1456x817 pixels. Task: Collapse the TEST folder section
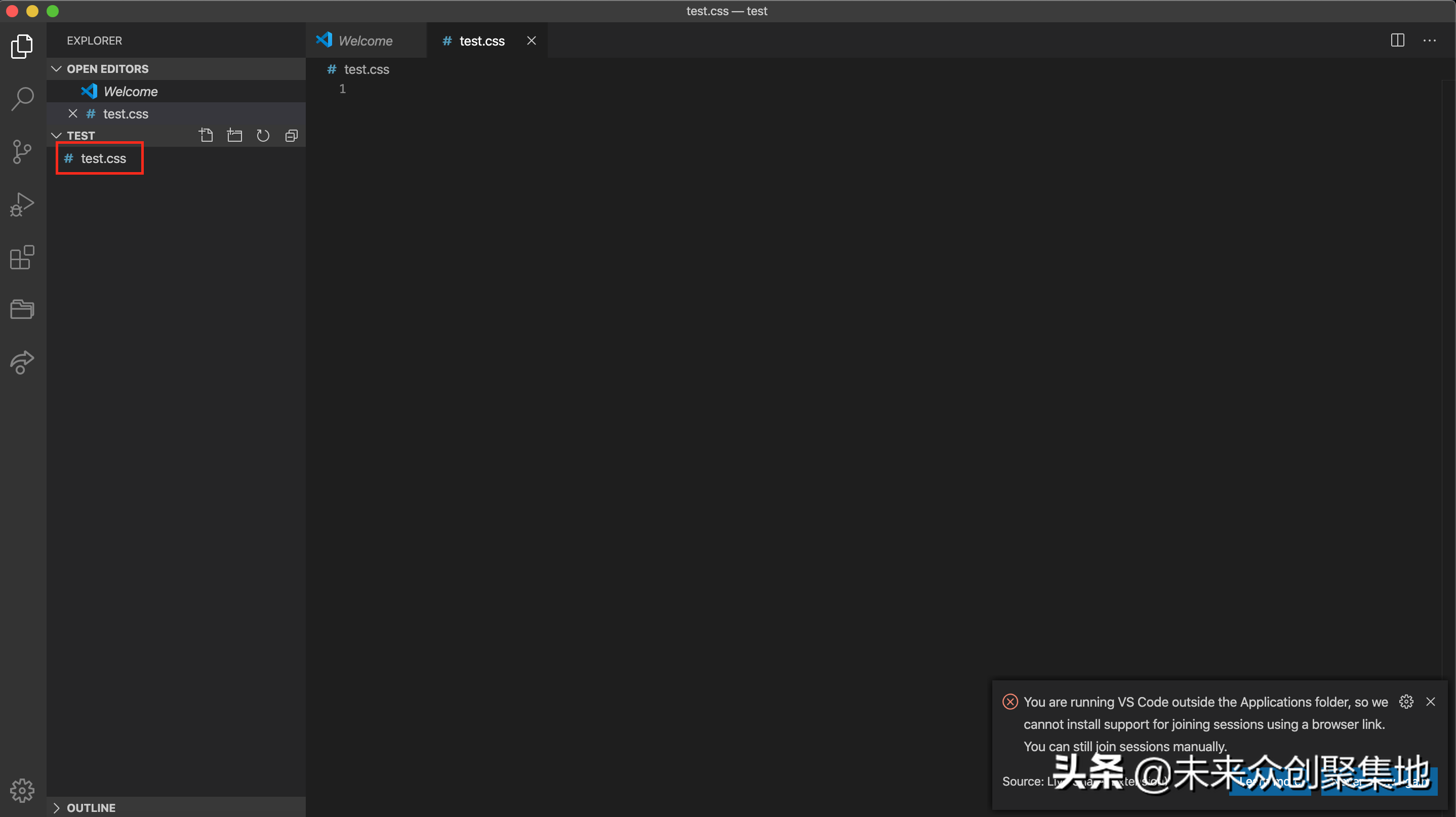coord(57,136)
